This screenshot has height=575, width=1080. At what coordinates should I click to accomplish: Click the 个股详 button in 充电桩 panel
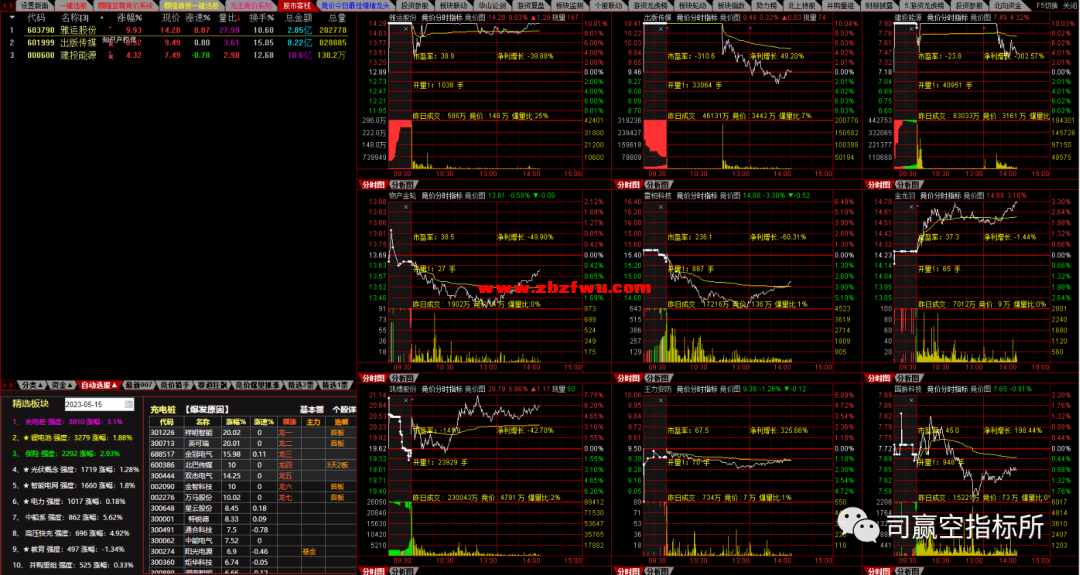[x=344, y=410]
